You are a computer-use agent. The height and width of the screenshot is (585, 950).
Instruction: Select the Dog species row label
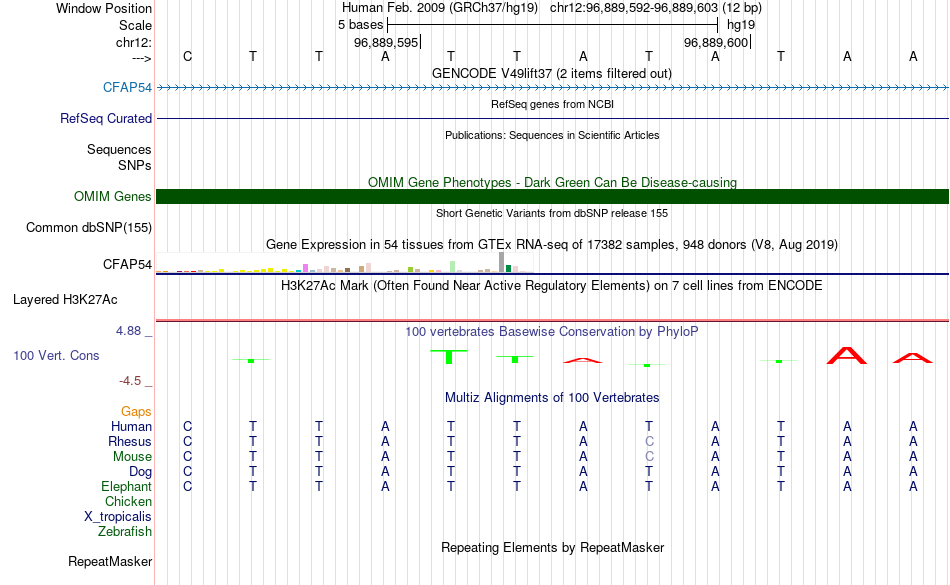point(140,472)
